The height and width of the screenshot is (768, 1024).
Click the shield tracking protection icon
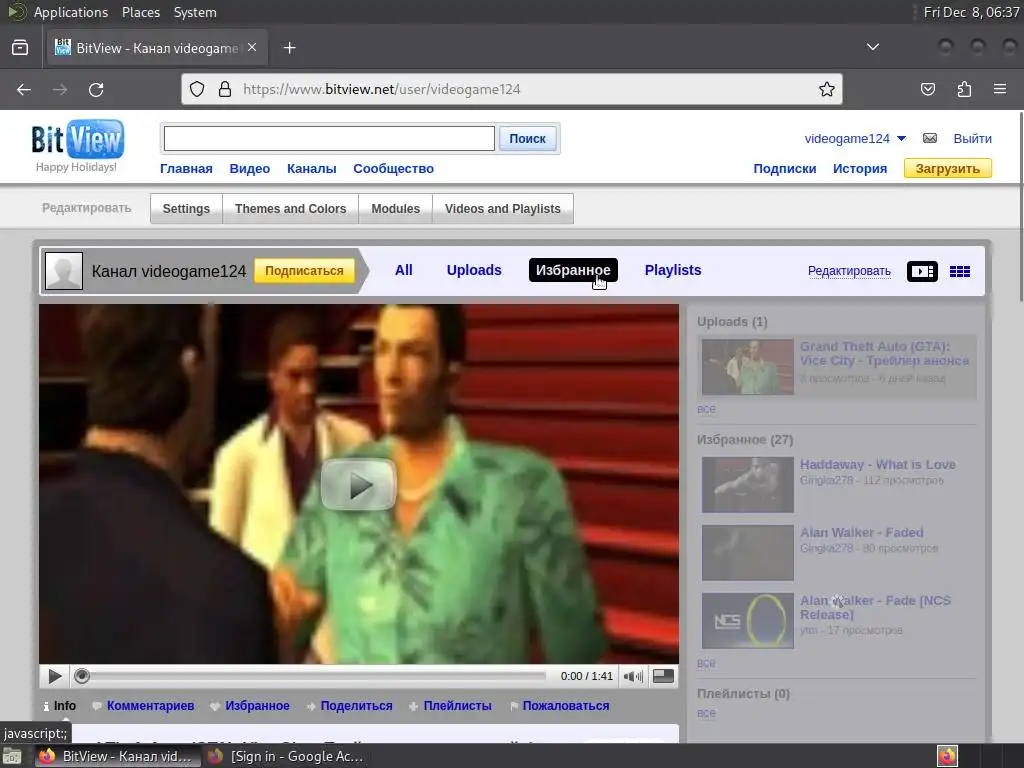[197, 89]
